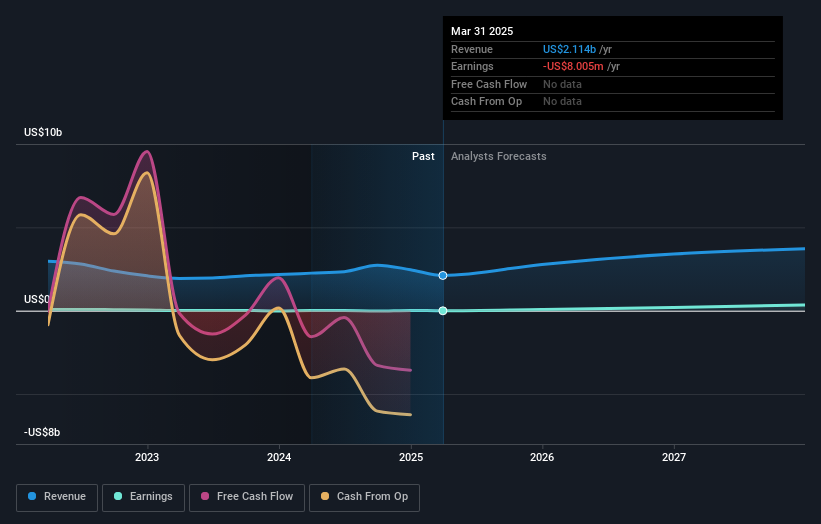Click the -US$8b y-axis label
The image size is (821, 524).
42,432
